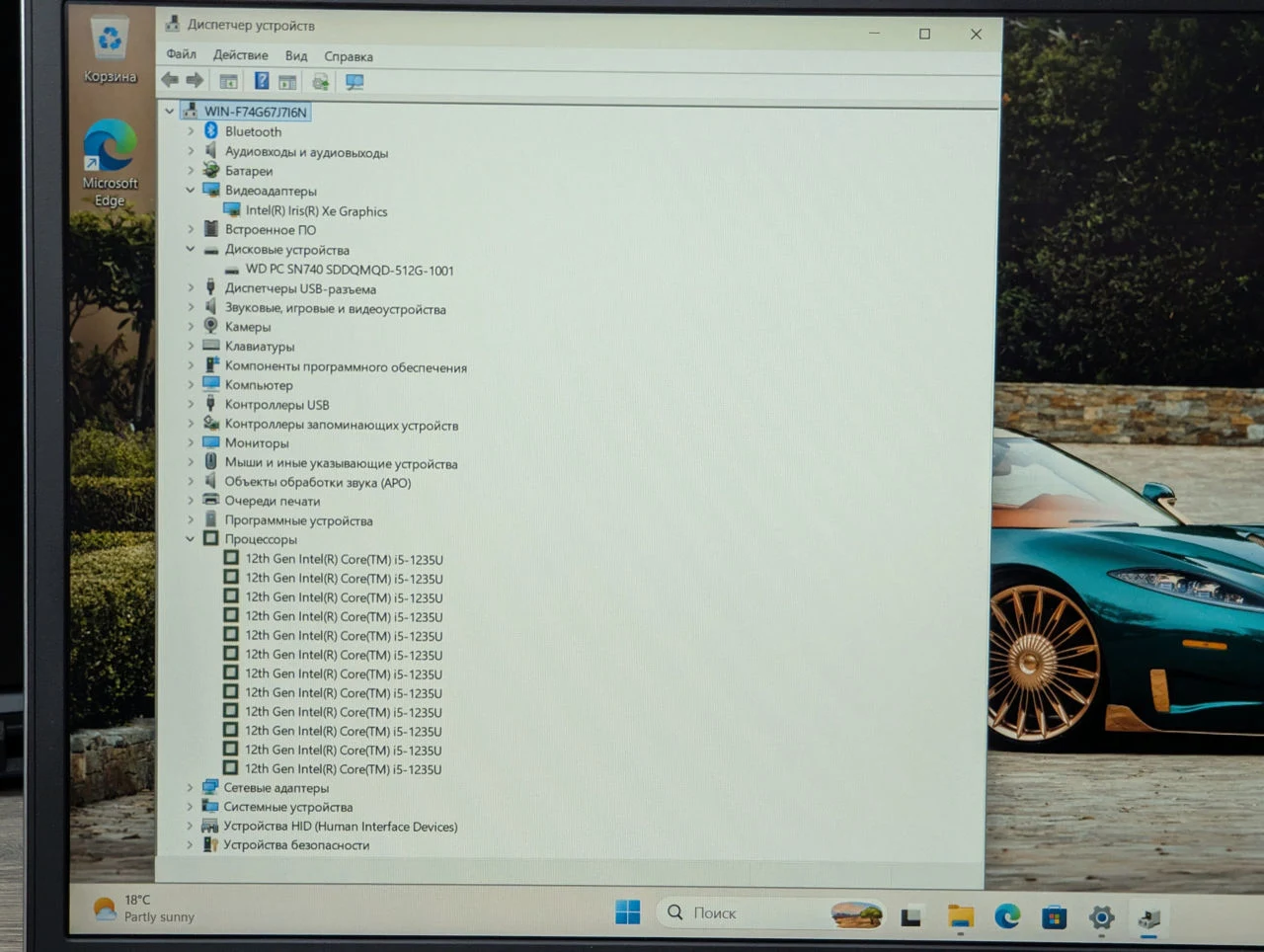
Task: Expand the Камеры category
Action: (x=191, y=327)
